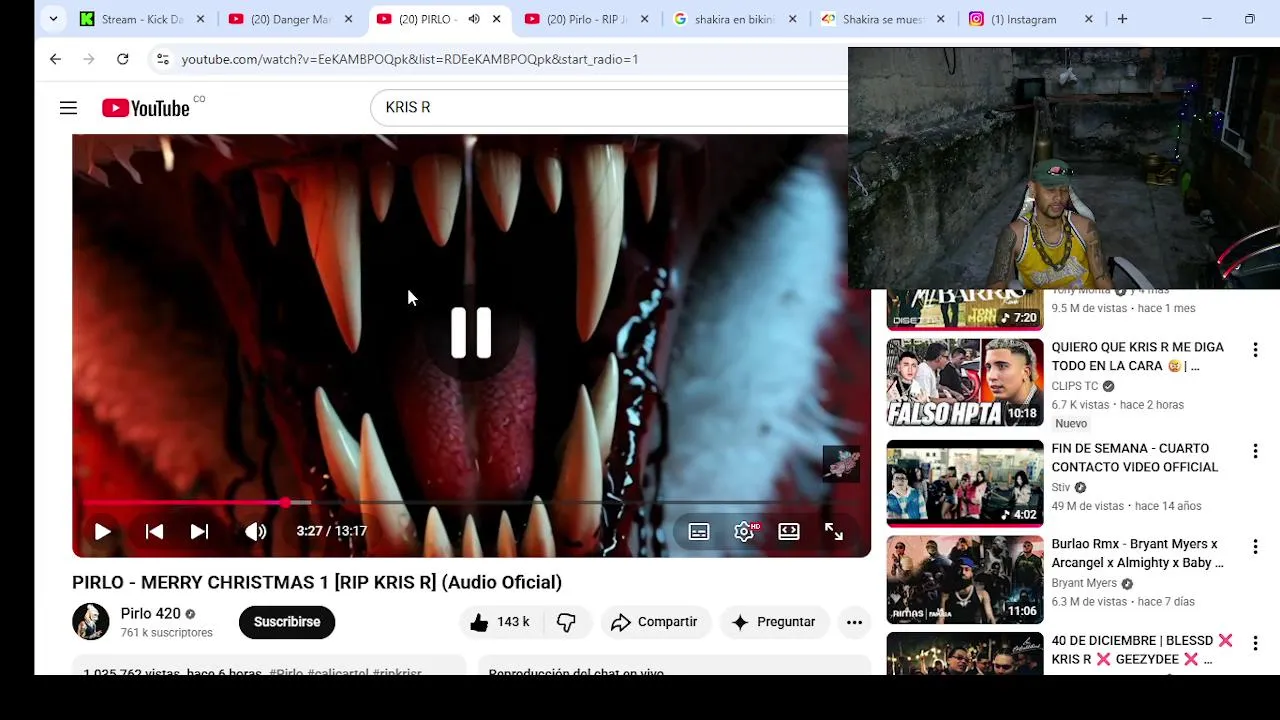The height and width of the screenshot is (720, 1280).
Task: Click the pause overlay in video center
Action: tap(471, 332)
